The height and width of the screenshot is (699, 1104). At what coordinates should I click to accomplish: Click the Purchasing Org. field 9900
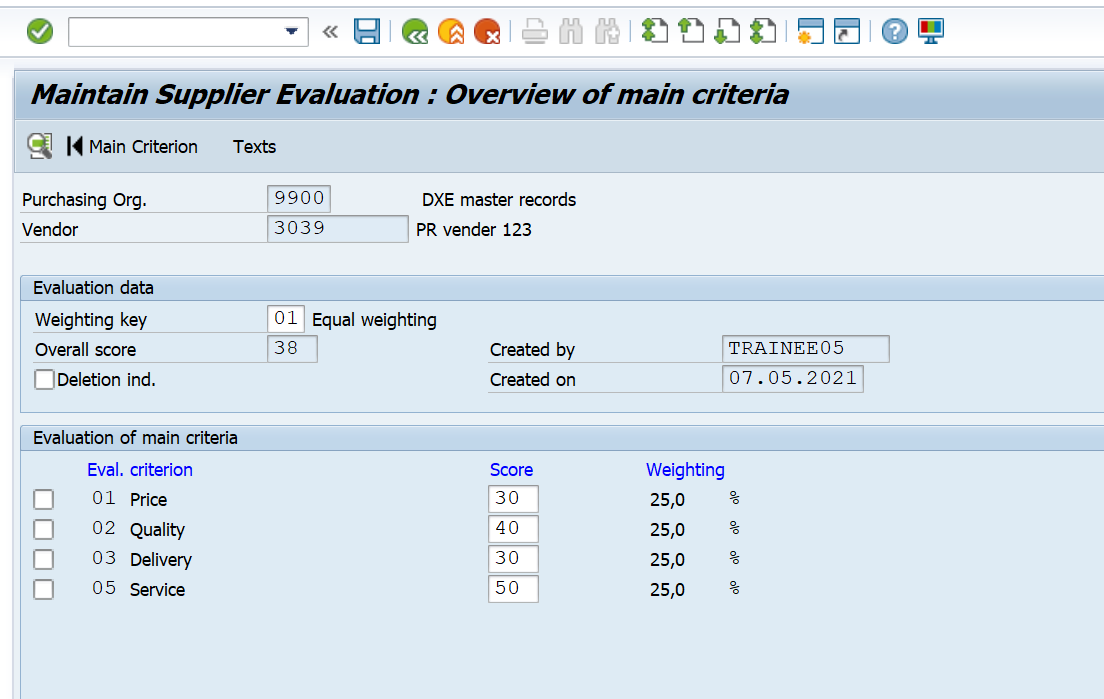pyautogui.click(x=299, y=199)
